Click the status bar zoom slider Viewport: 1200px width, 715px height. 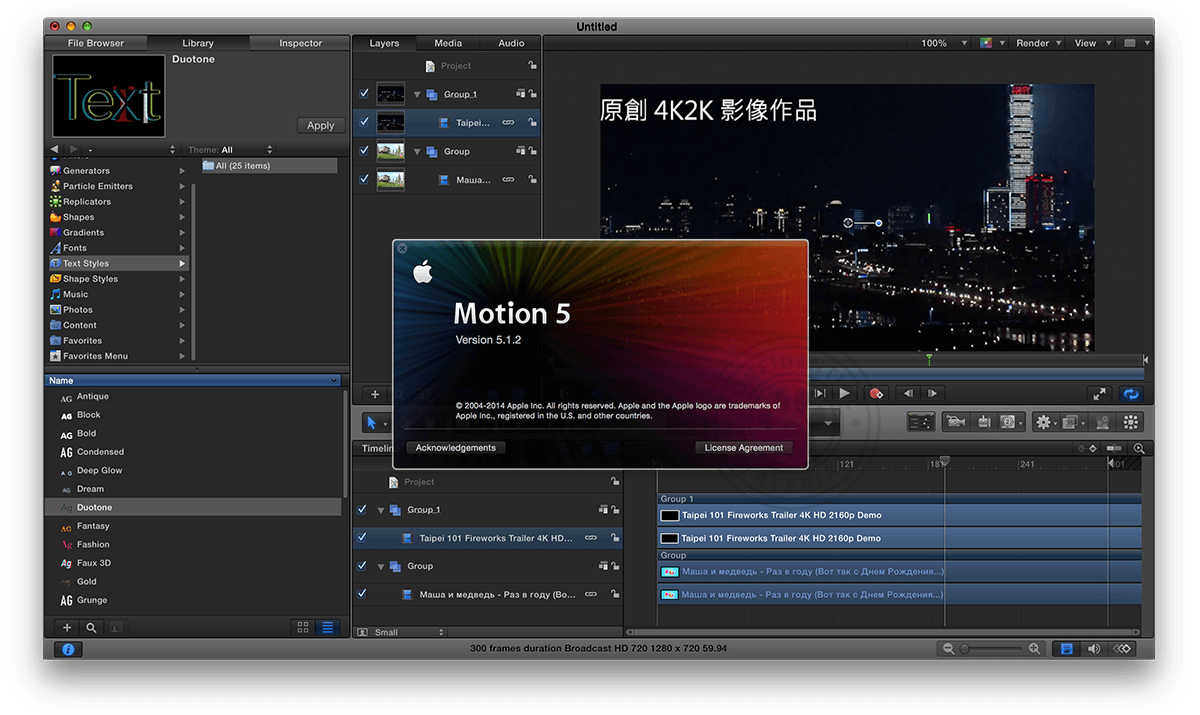(x=991, y=649)
